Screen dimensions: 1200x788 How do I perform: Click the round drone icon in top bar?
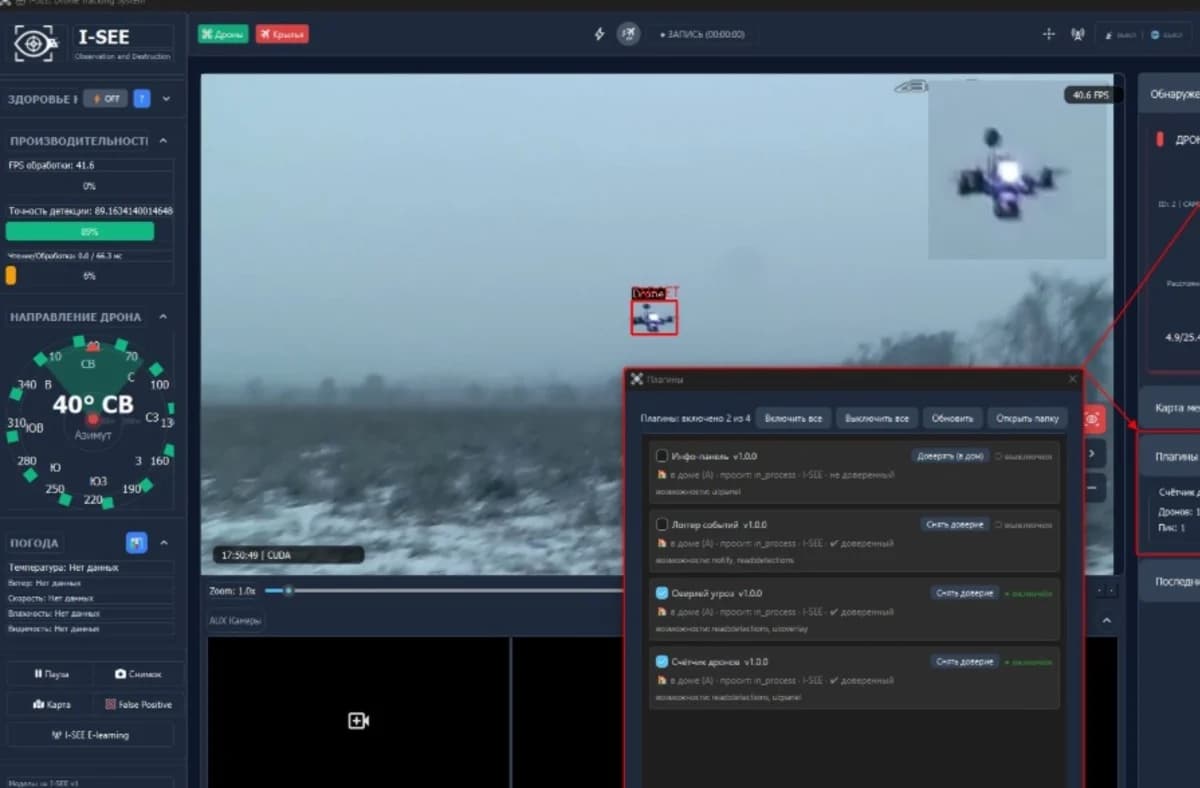pos(628,34)
